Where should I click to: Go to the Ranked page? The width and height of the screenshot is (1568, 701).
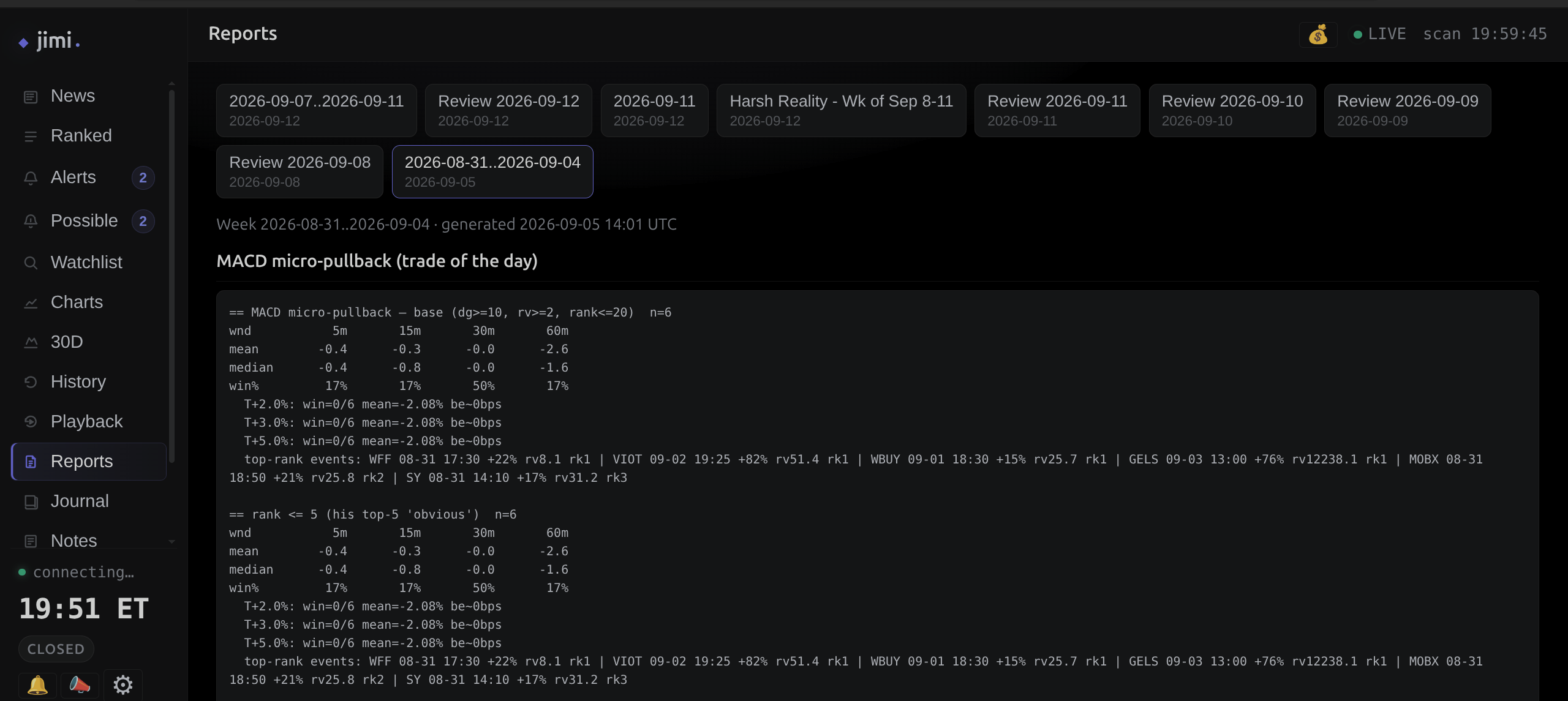click(x=88, y=136)
